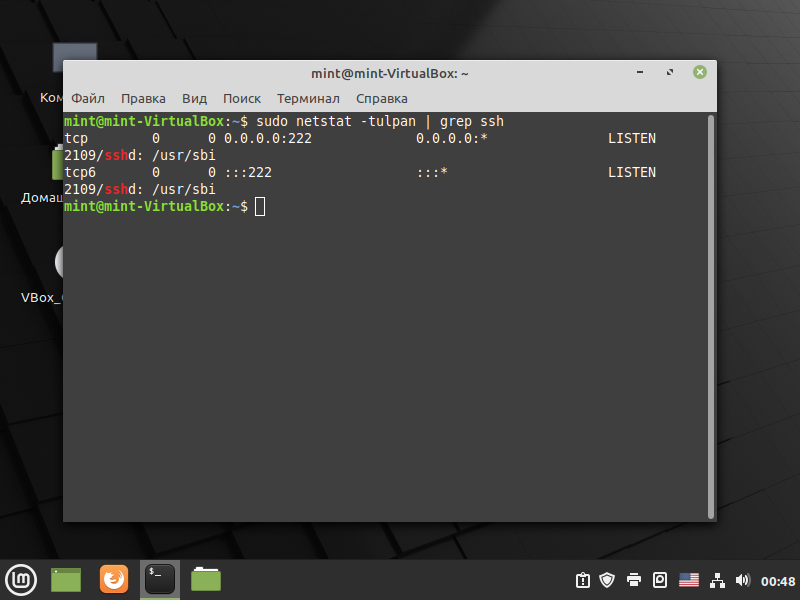Open the Files manager from panel

click(x=206, y=580)
